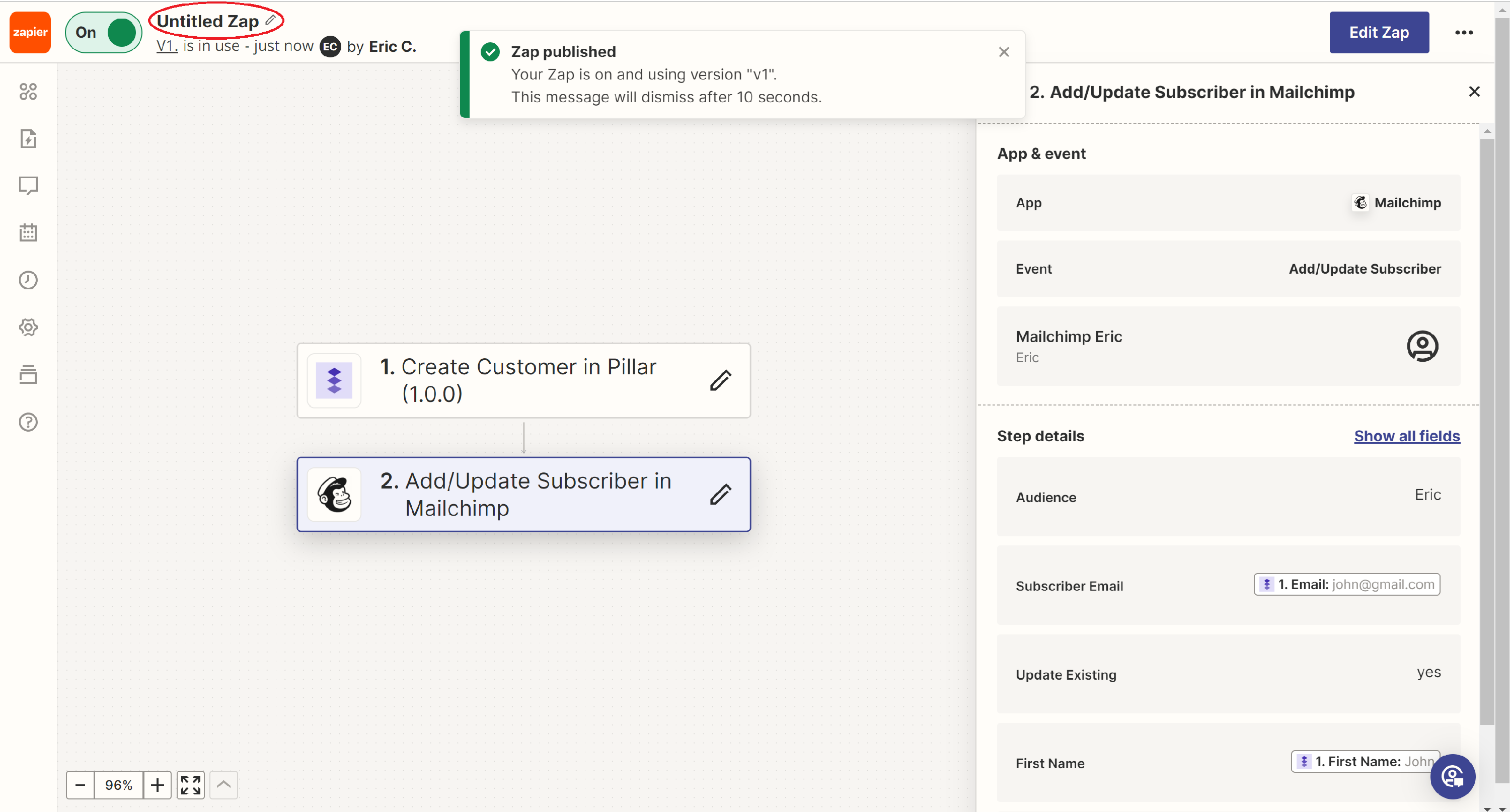Image resolution: width=1510 pixels, height=812 pixels.
Task: Click the Event Add/Update Subscriber row
Action: click(x=1228, y=269)
